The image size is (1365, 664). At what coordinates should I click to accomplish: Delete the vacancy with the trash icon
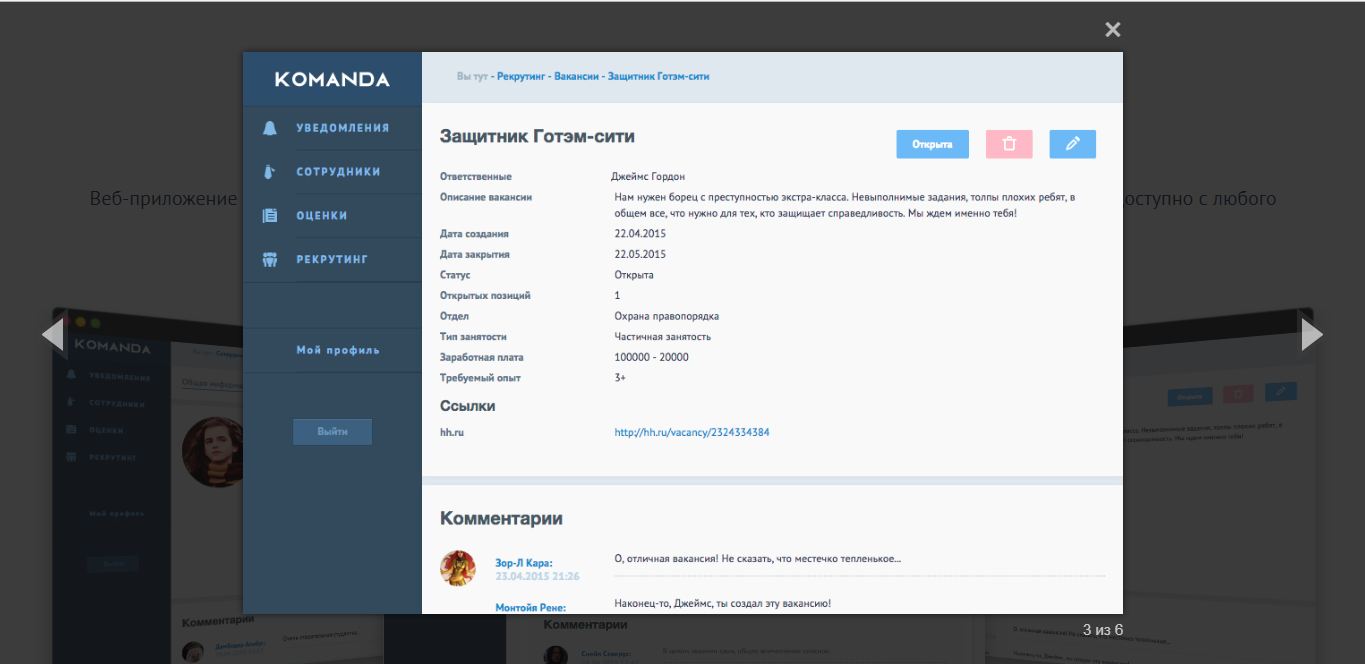[1008, 144]
